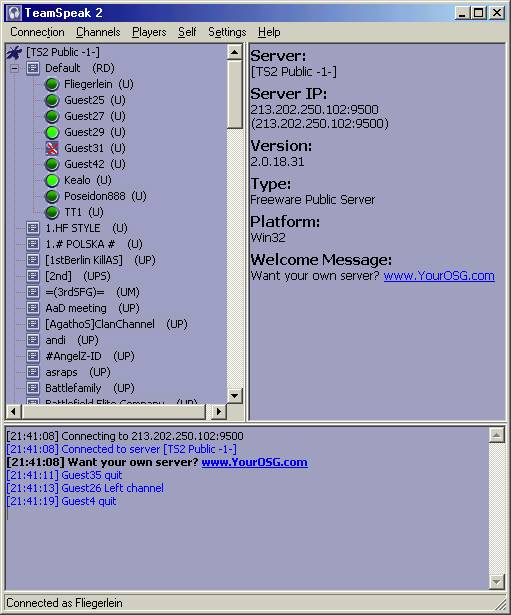Click the log pane scroll-down arrow
Viewport: 511px width, 615px height.
[x=496, y=582]
